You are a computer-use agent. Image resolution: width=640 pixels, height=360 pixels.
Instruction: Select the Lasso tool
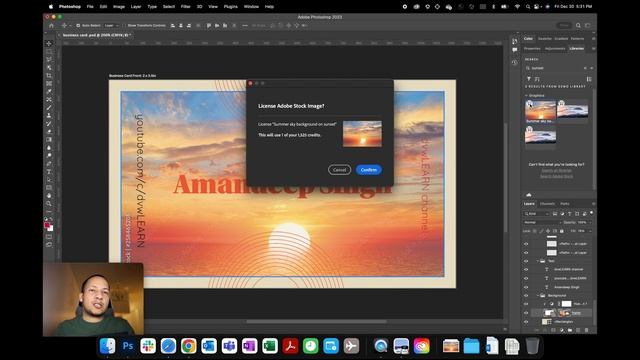pos(49,60)
